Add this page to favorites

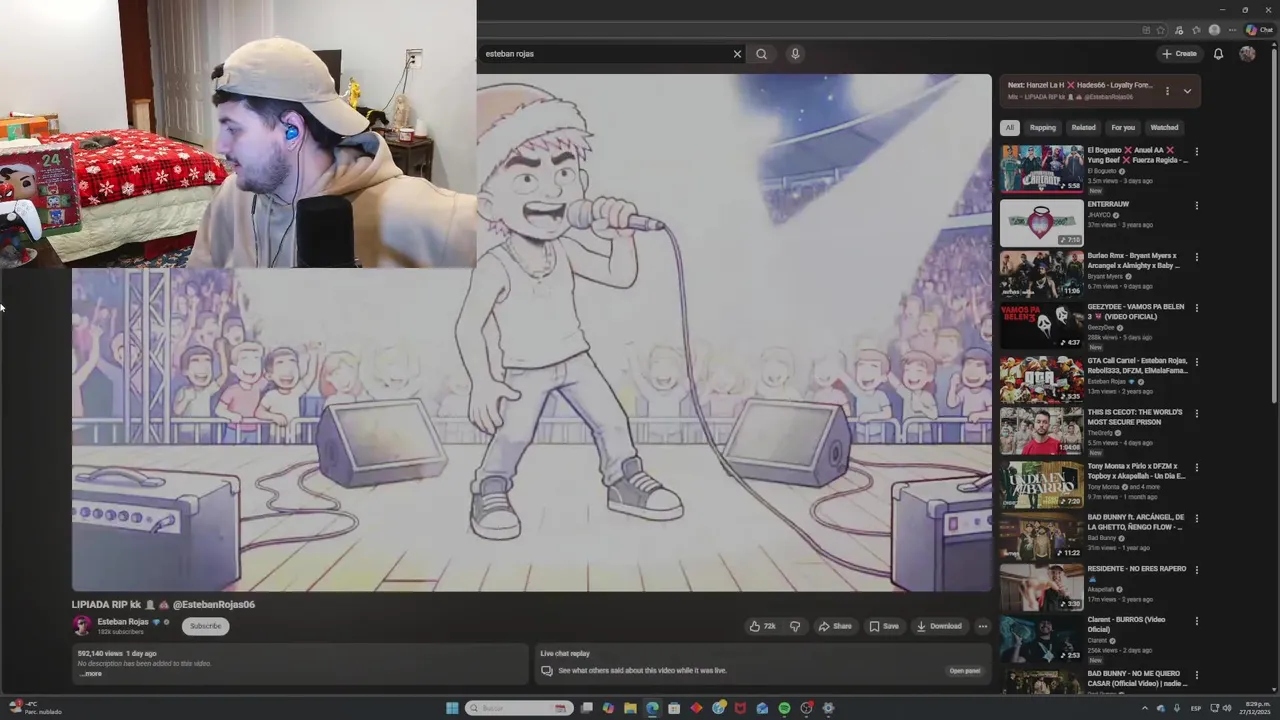[1161, 30]
